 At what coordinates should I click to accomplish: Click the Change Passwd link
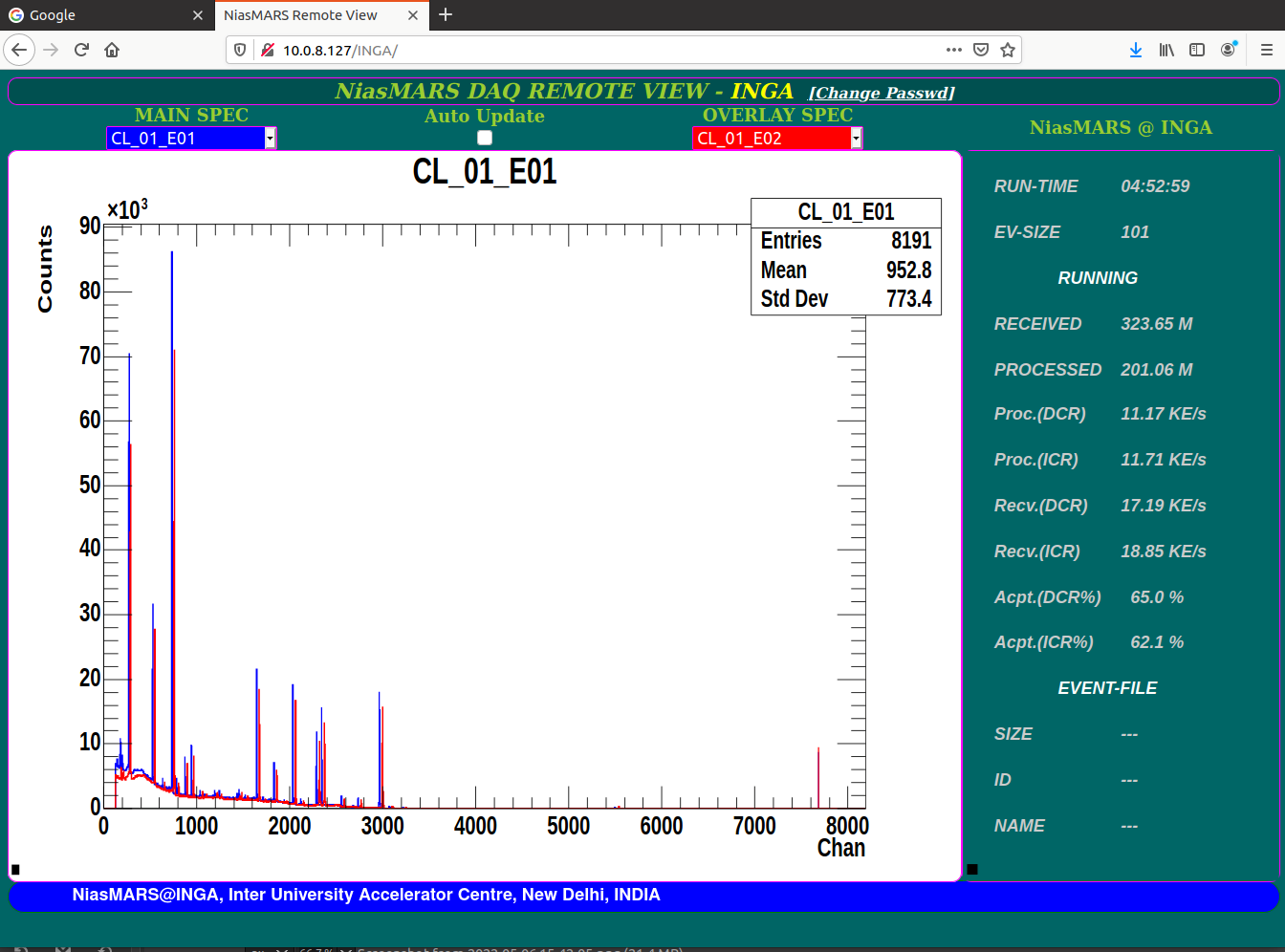[x=882, y=93]
